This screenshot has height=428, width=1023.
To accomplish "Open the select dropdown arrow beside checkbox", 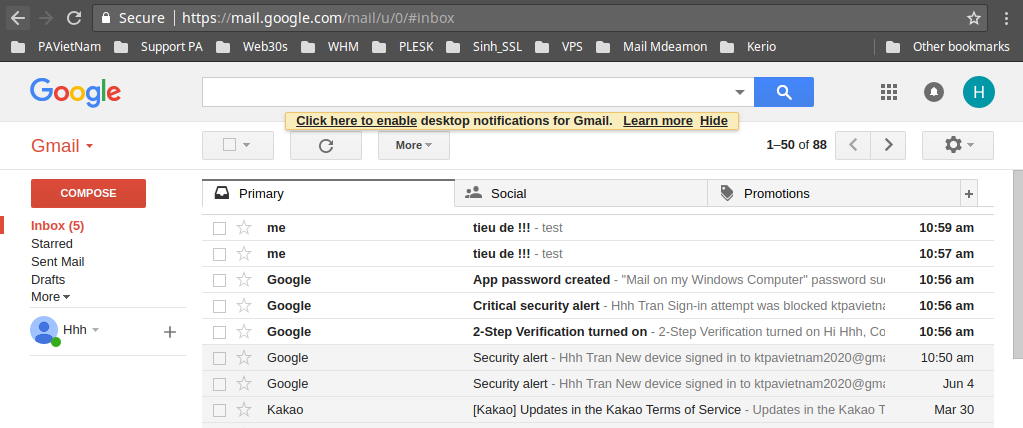I will click(x=247, y=145).
